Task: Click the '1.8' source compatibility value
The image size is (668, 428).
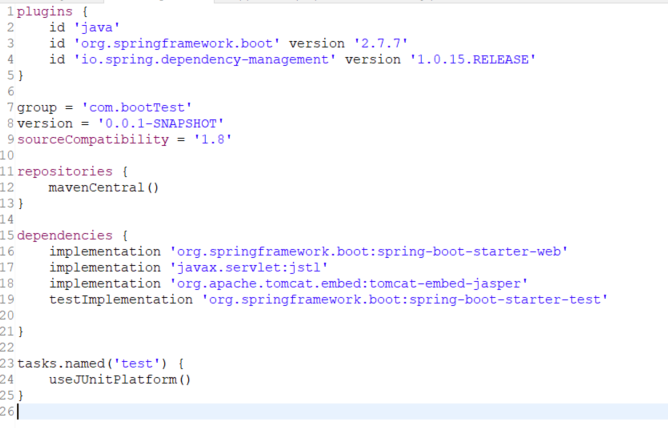Action: (x=213, y=140)
